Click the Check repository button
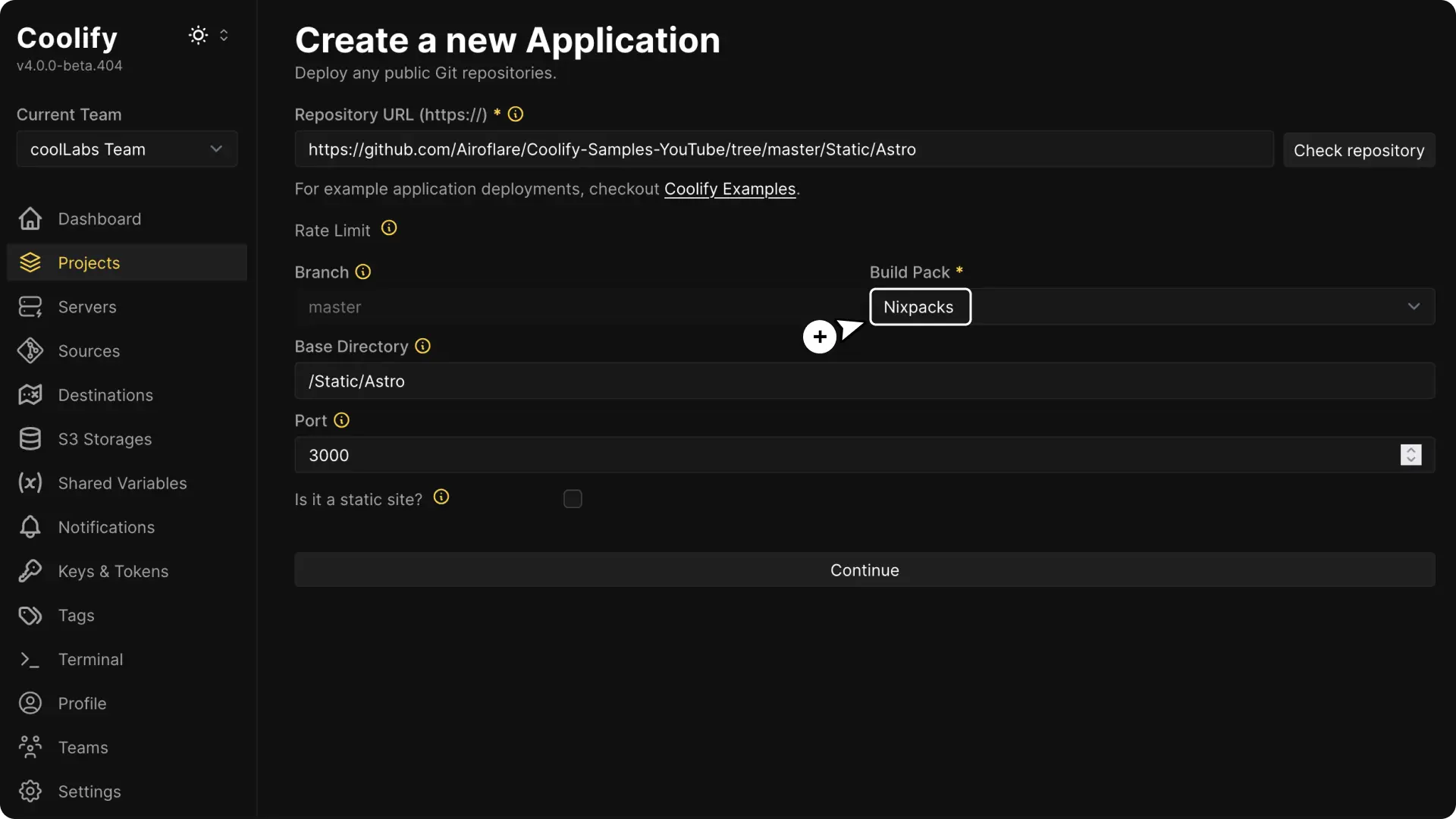Viewport: 1456px width, 819px height. click(1359, 149)
